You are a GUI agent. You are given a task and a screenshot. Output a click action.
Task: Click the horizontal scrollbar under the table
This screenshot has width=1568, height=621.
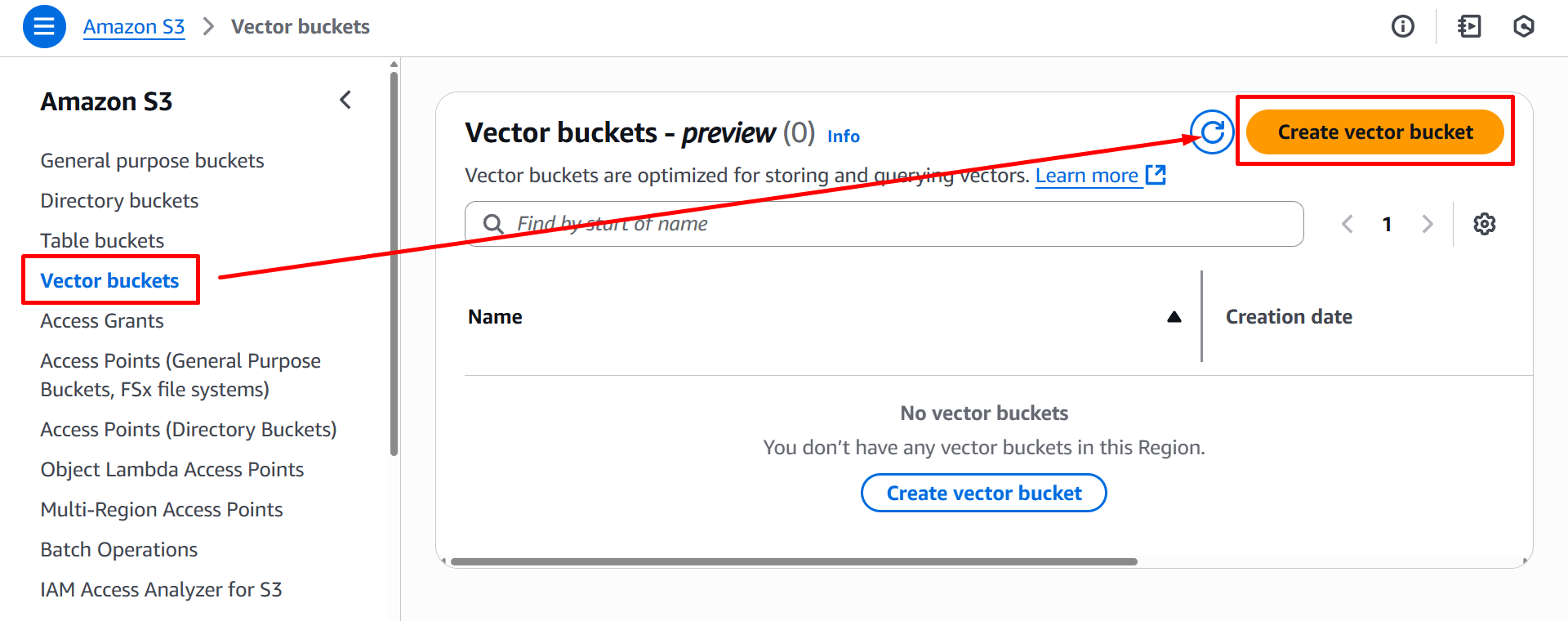tap(792, 562)
